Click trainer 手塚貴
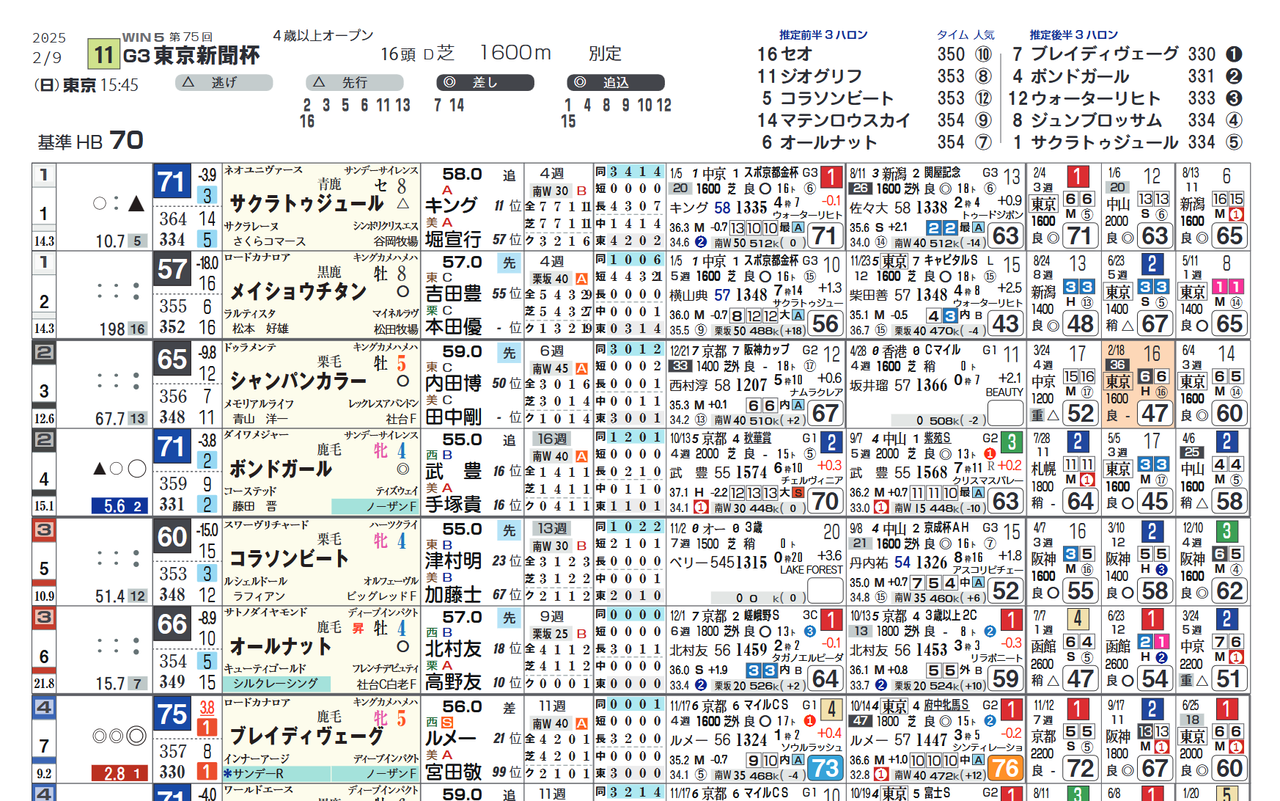Image resolution: width=1280 pixels, height=801 pixels. pos(453,504)
